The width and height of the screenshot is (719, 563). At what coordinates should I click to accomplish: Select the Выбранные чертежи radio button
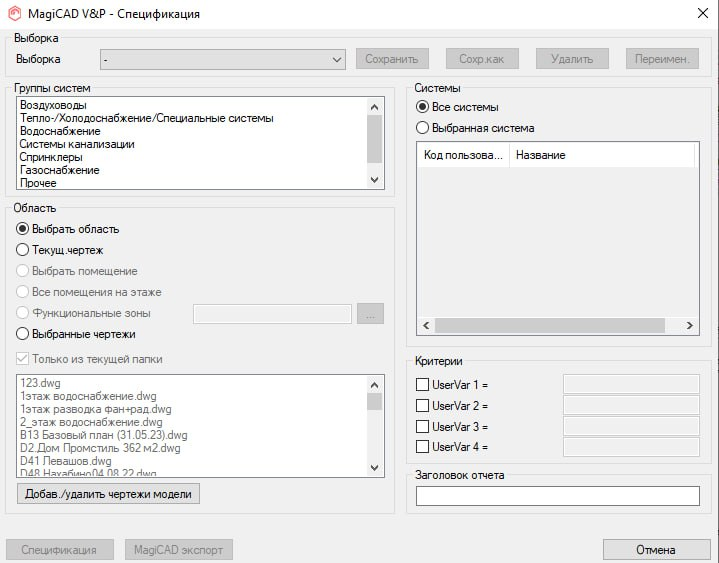(x=24, y=334)
